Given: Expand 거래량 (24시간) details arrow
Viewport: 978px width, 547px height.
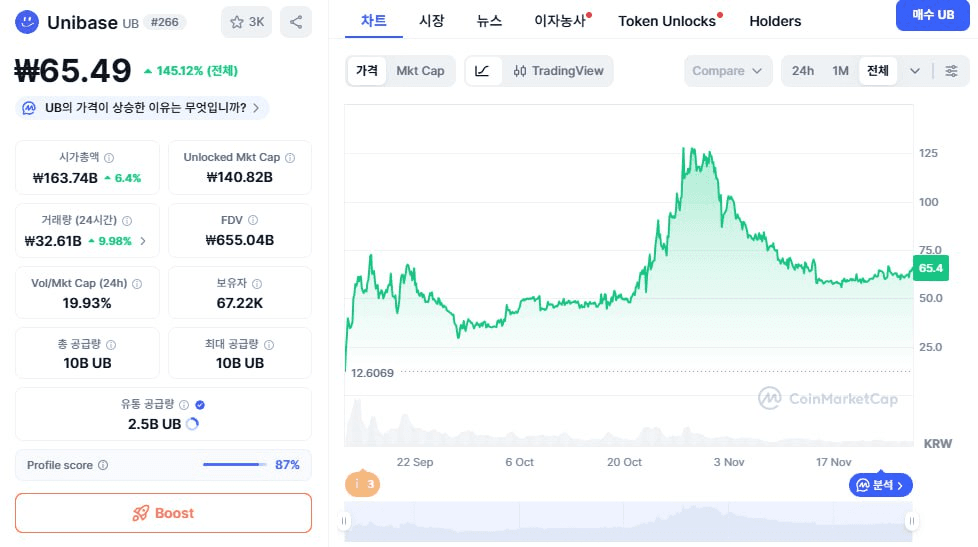Looking at the screenshot, I should tap(143, 241).
